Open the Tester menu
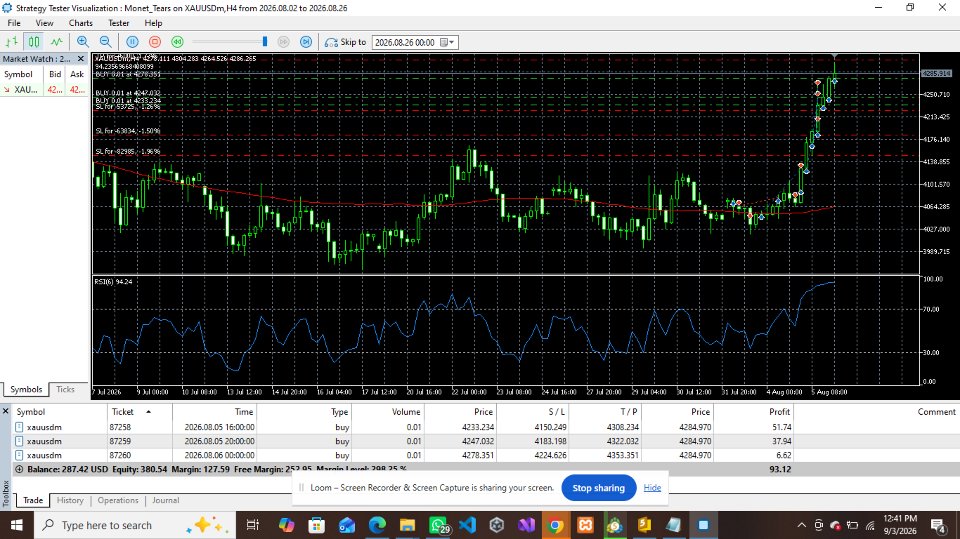 click(x=119, y=23)
